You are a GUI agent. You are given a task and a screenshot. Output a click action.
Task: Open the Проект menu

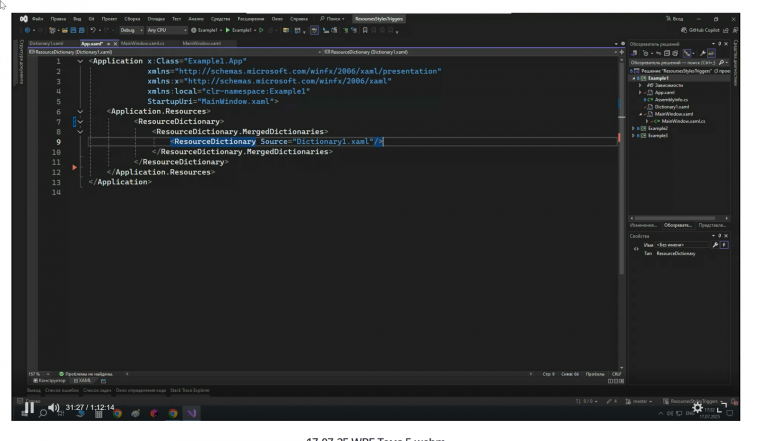pyautogui.click(x=109, y=19)
